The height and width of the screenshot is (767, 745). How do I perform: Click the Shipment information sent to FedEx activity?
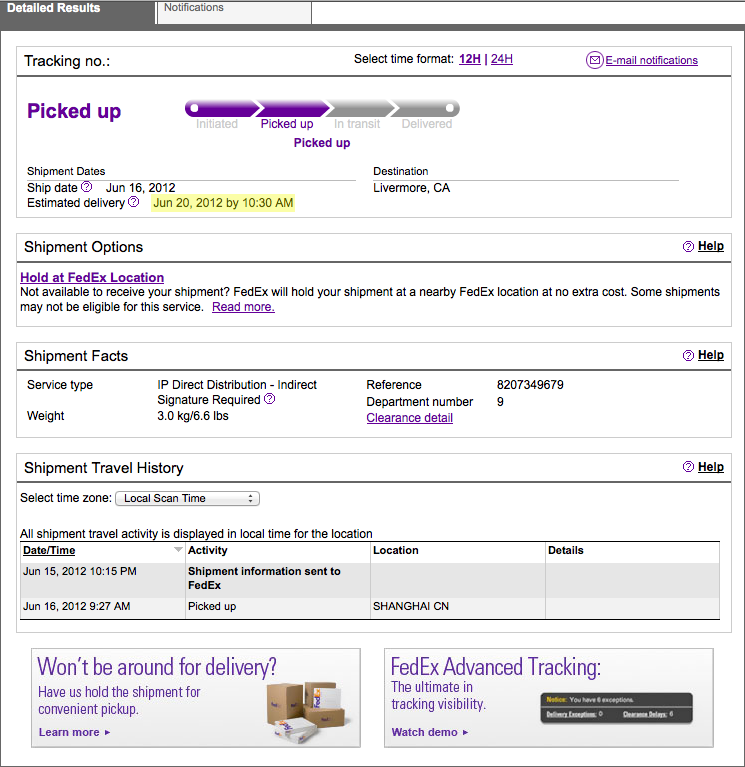click(264, 578)
